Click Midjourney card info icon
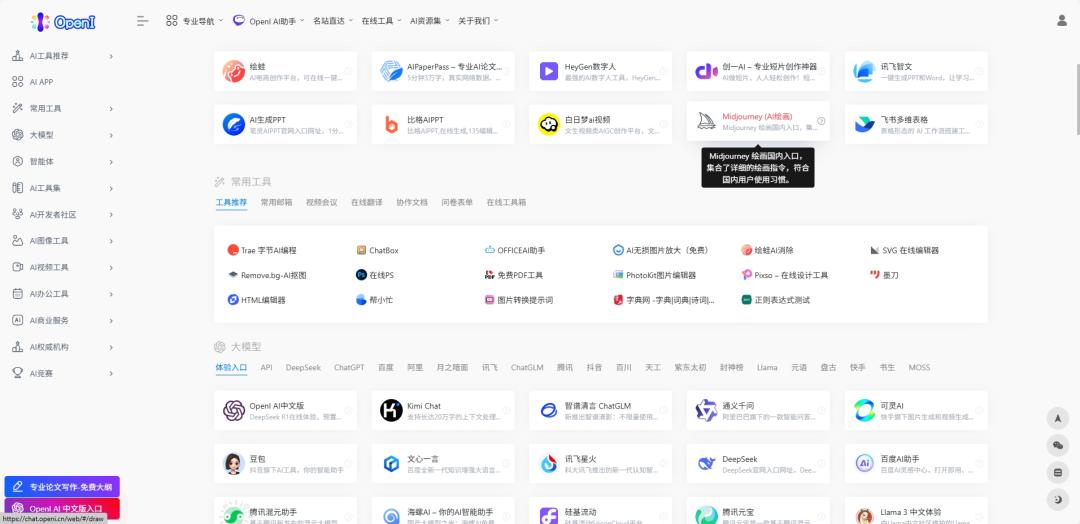The image size is (1080, 524). [x=821, y=121]
